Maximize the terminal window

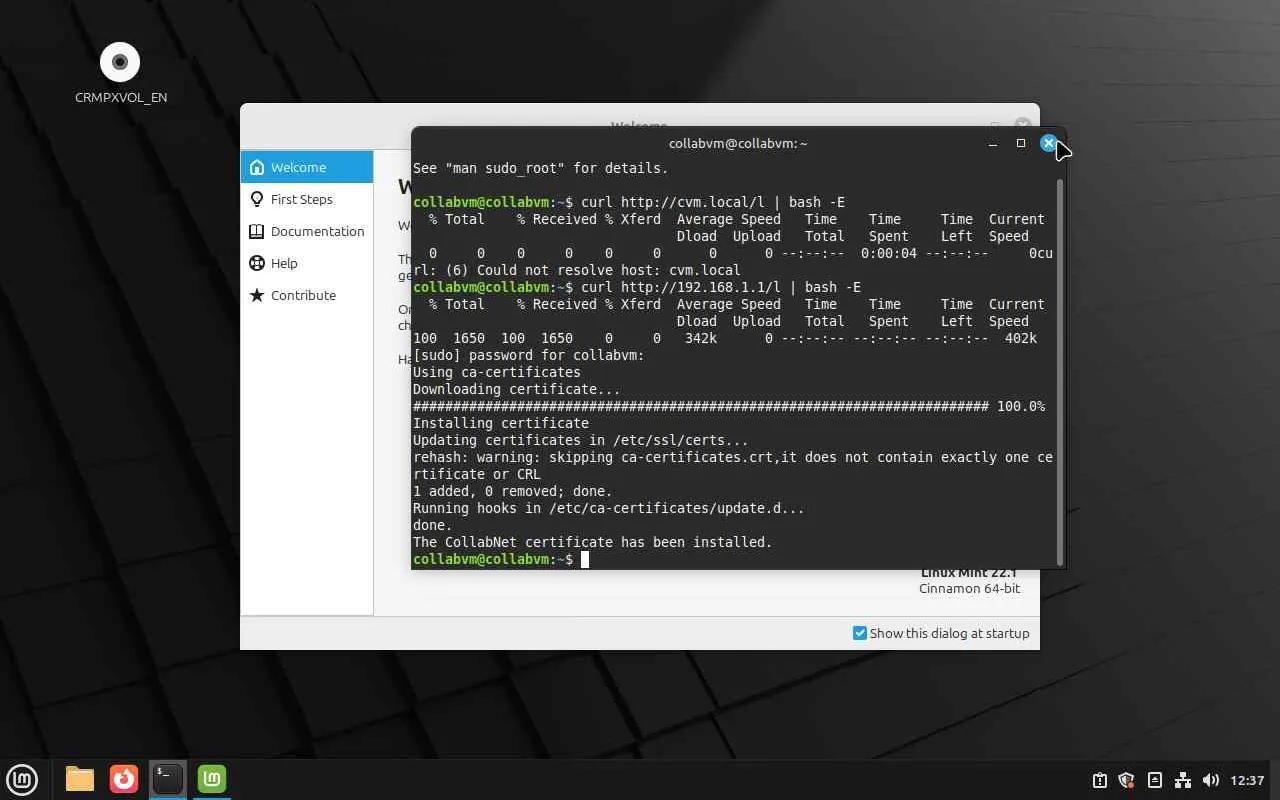coord(1021,143)
